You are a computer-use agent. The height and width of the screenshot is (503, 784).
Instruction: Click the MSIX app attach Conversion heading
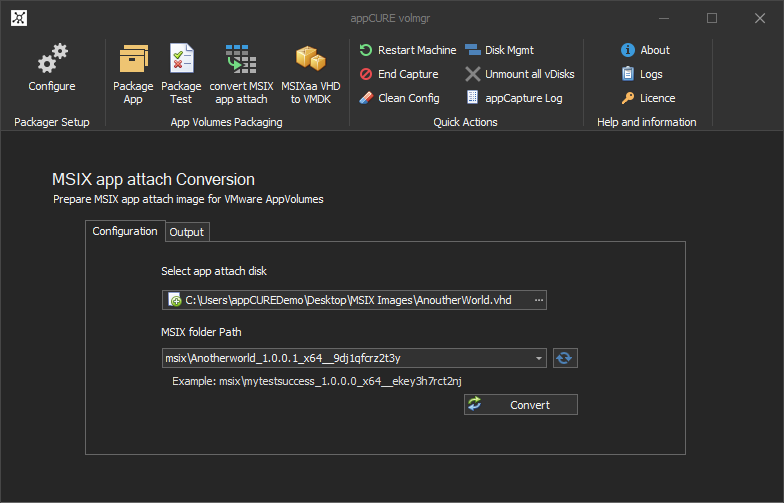[x=154, y=179]
